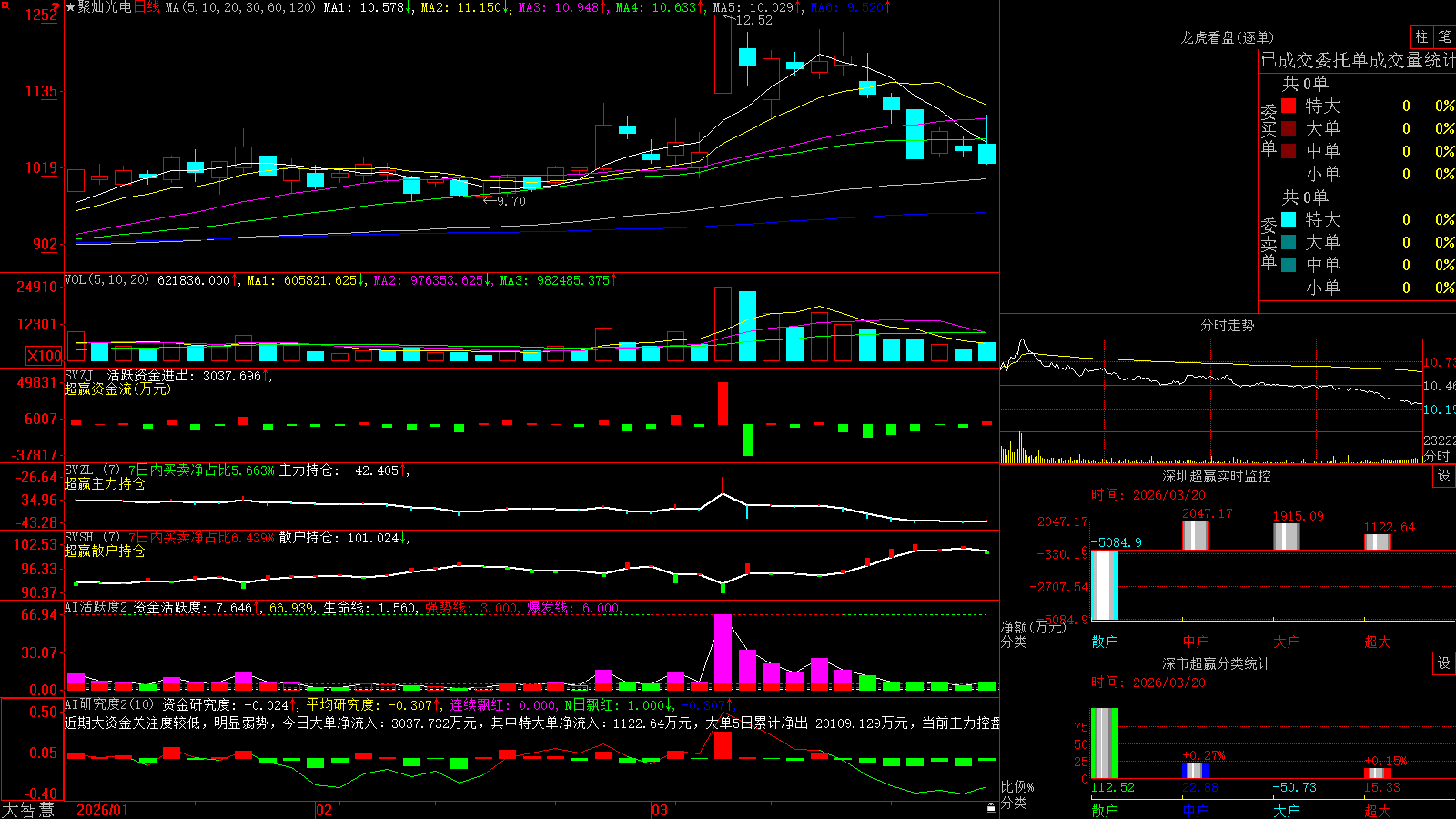The height and width of the screenshot is (819, 1456).
Task: Click the 委买单 section label
Action: 1269,128
